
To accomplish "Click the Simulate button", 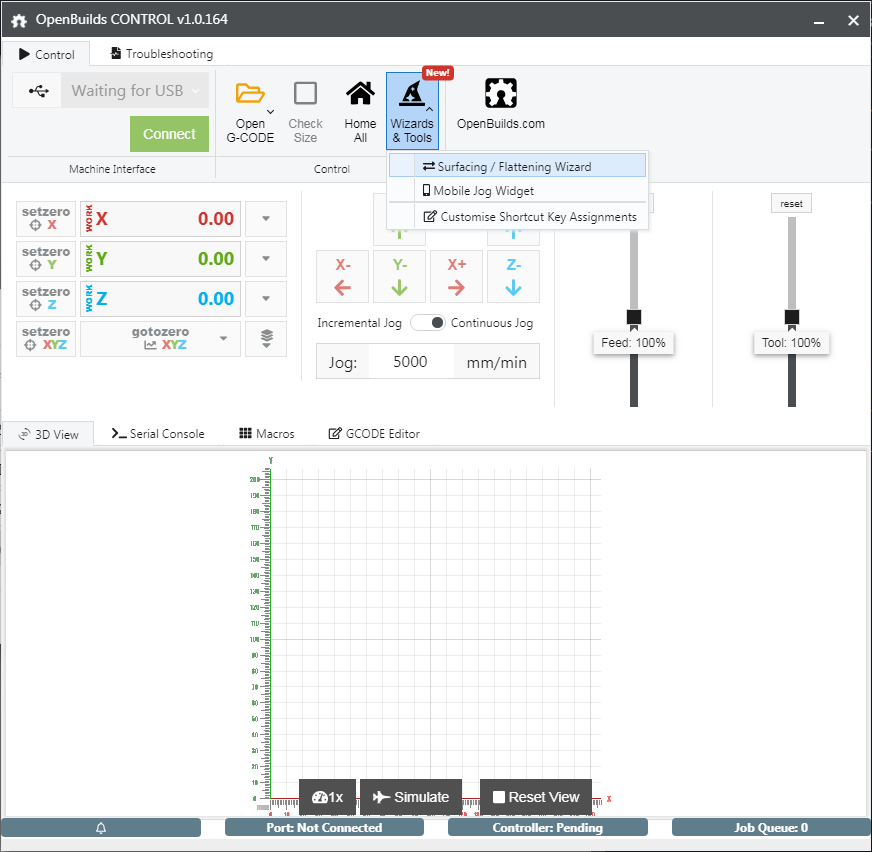I will [x=411, y=797].
